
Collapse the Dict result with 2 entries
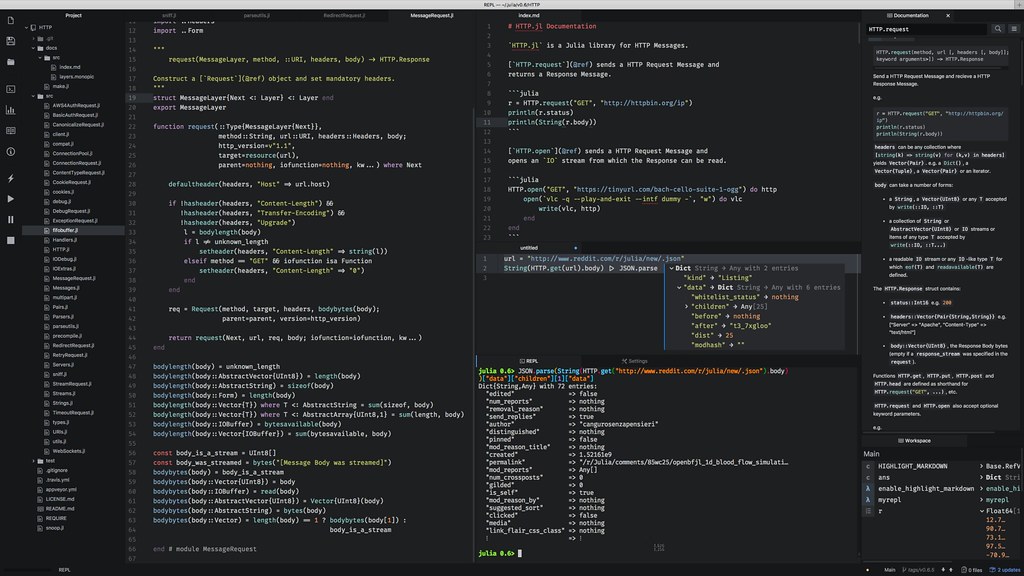point(671,268)
